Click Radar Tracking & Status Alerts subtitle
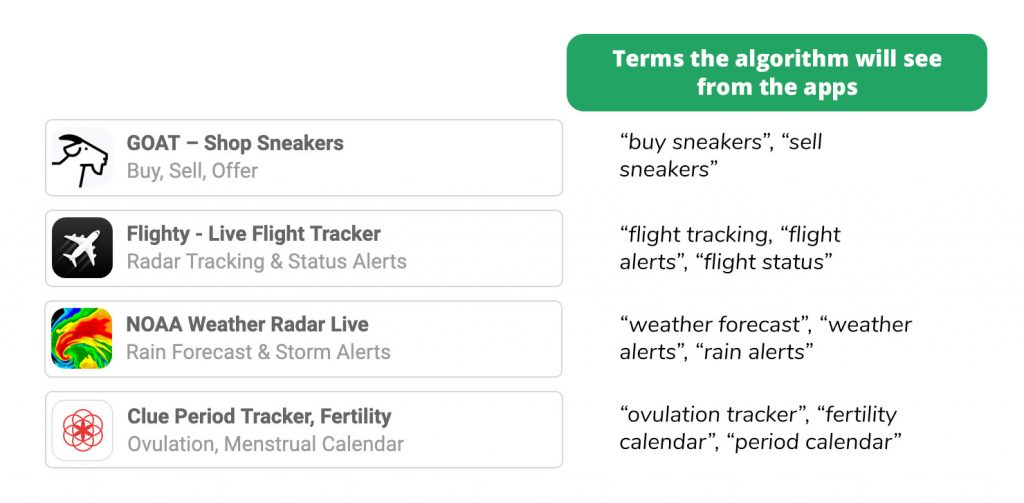 [x=266, y=261]
